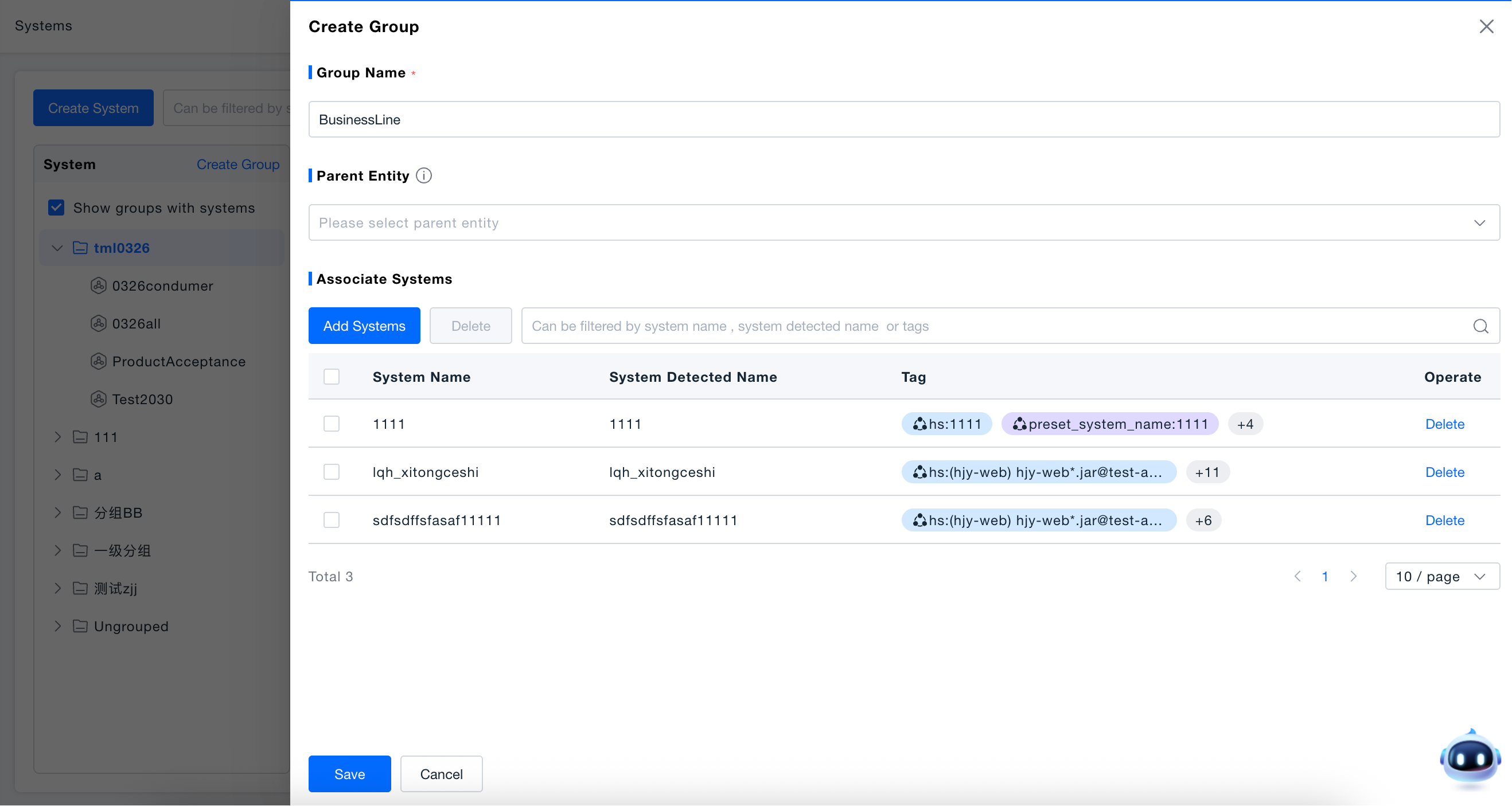The image size is (1512, 806).
Task: Expand the 分组BB group
Action: pyautogui.click(x=57, y=512)
